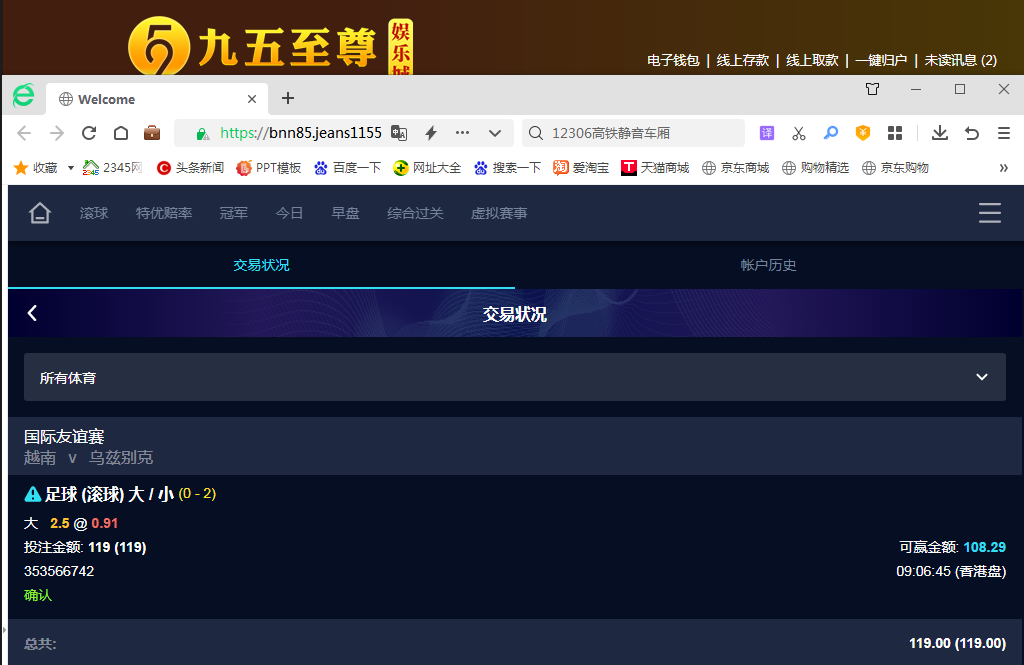Close the Welcome tab
Viewport: 1024px width, 665px height.
pos(252,99)
